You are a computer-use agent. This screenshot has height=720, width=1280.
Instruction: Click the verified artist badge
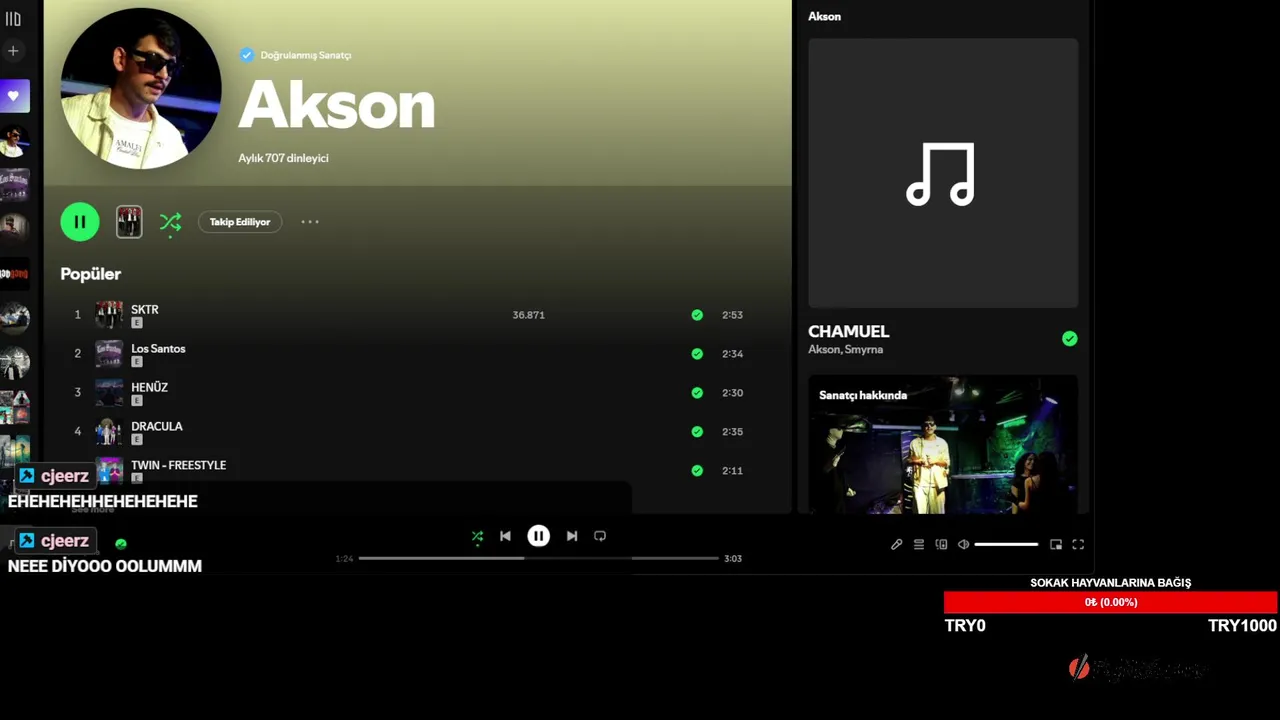tap(247, 55)
